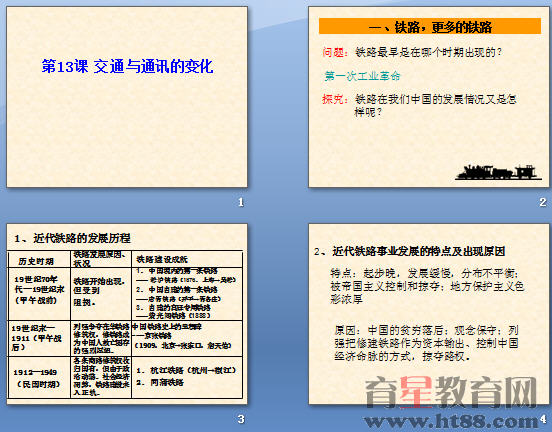Click the 特点 paragraph on slide 4
552x432 pixels.
pos(427,286)
